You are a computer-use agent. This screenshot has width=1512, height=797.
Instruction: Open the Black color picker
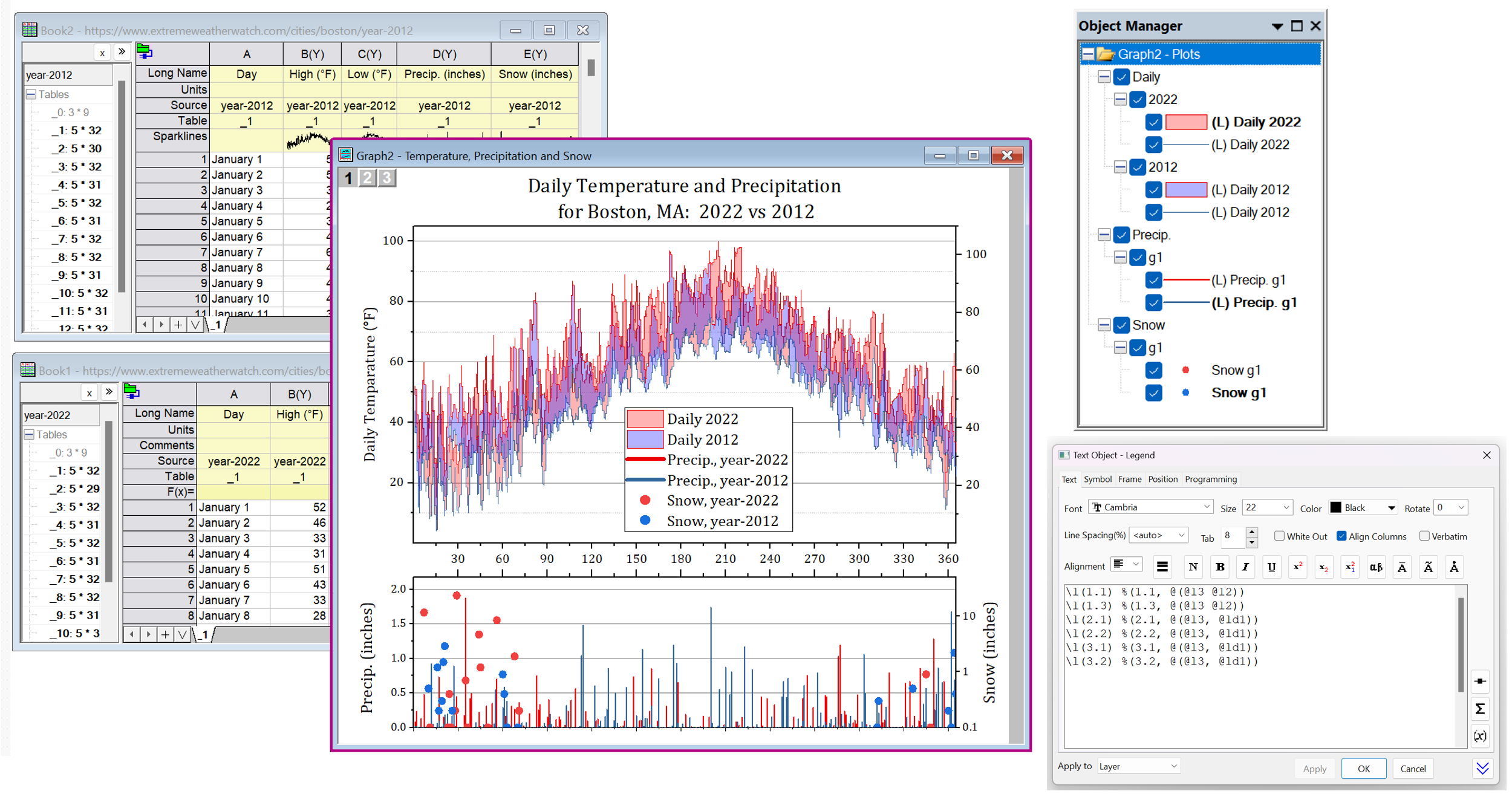click(1363, 507)
